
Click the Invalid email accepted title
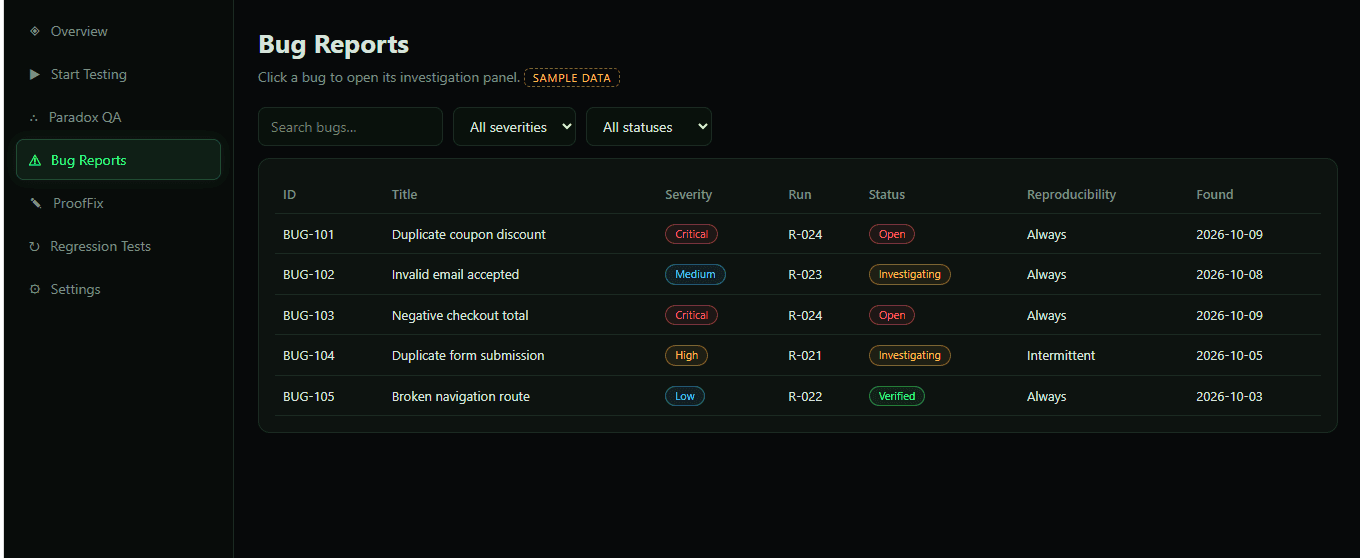pyautogui.click(x=455, y=275)
